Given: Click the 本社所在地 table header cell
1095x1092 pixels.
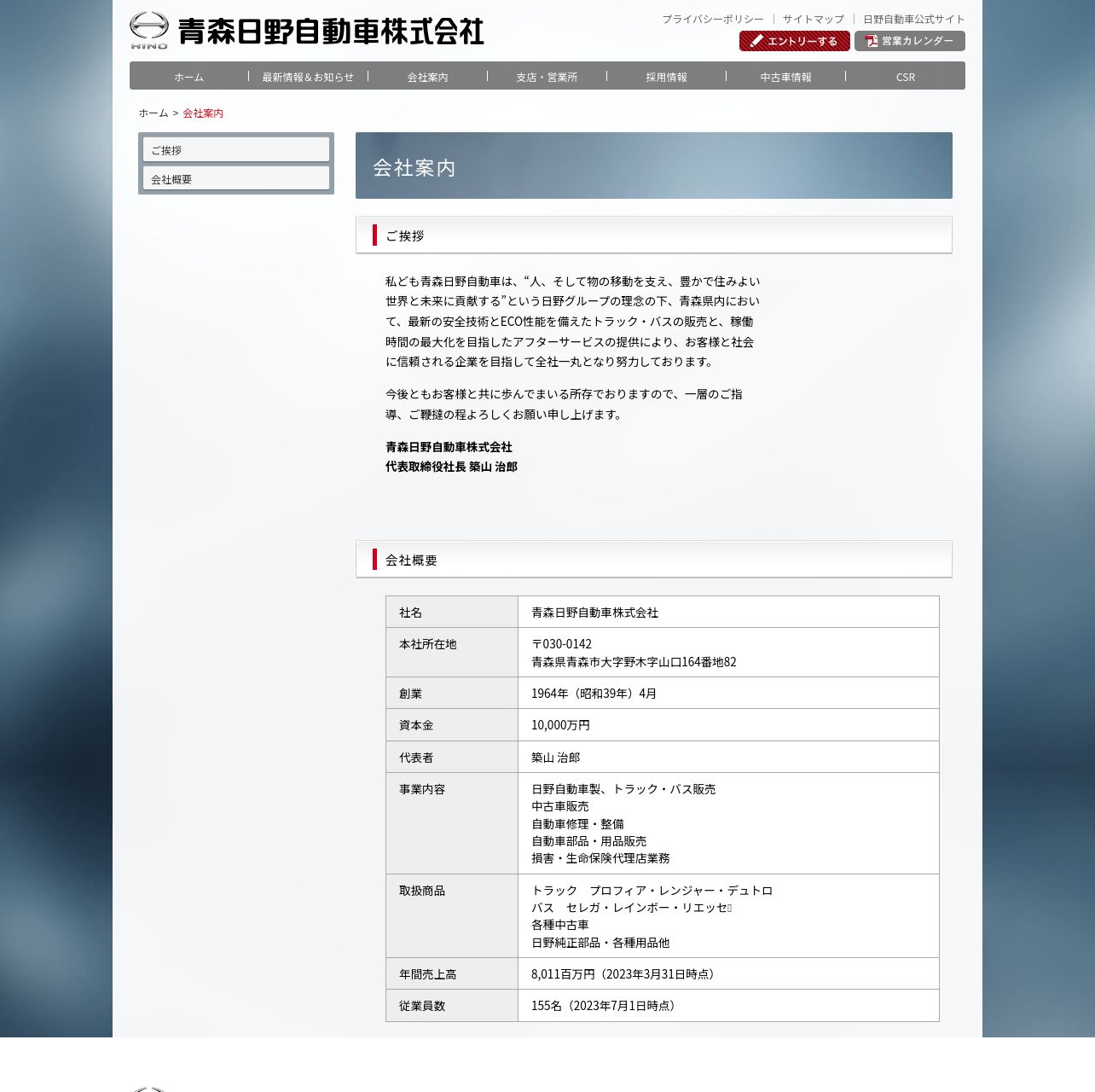Looking at the screenshot, I should coord(452,653).
